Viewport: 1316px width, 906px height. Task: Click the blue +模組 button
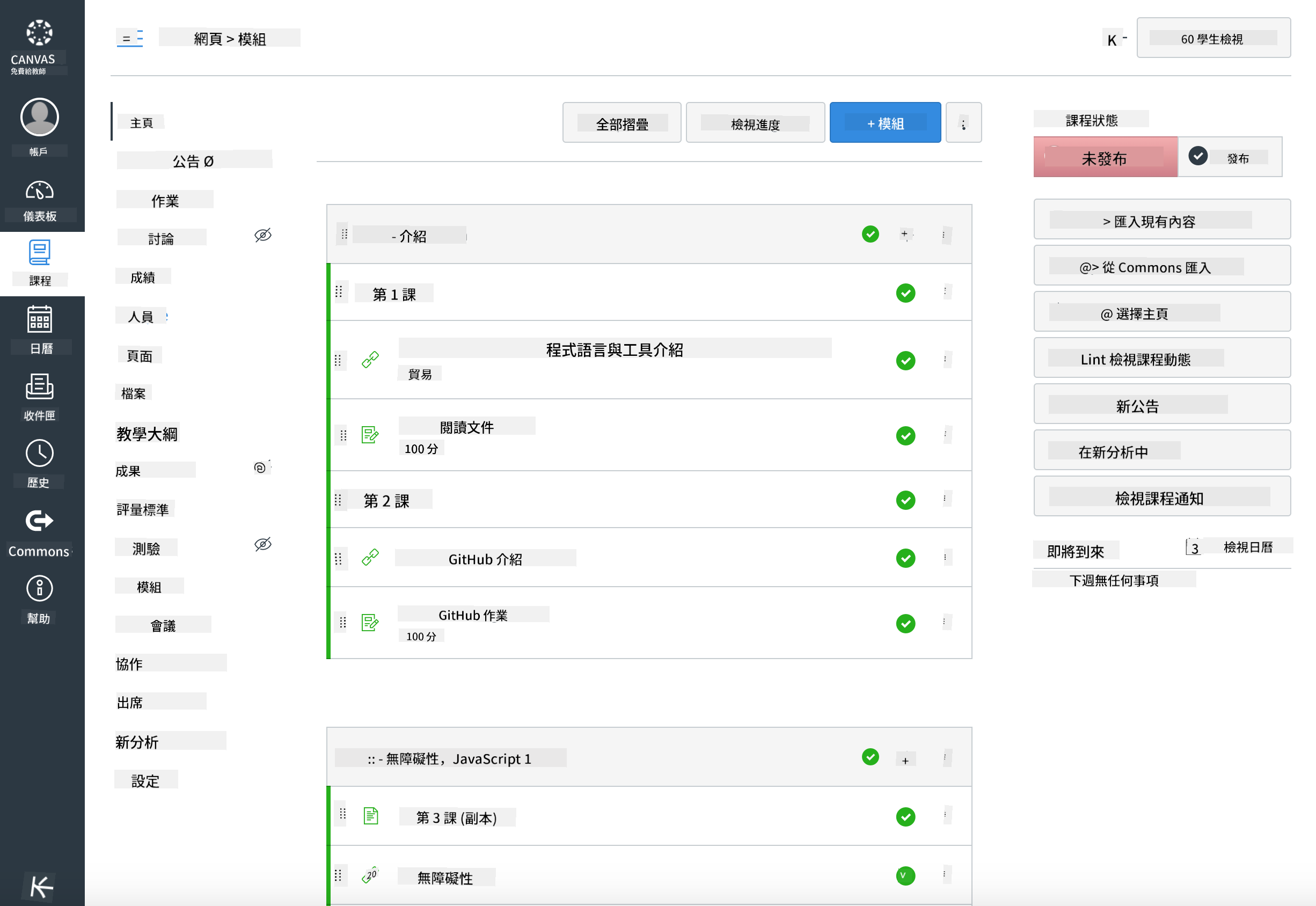pyautogui.click(x=884, y=123)
